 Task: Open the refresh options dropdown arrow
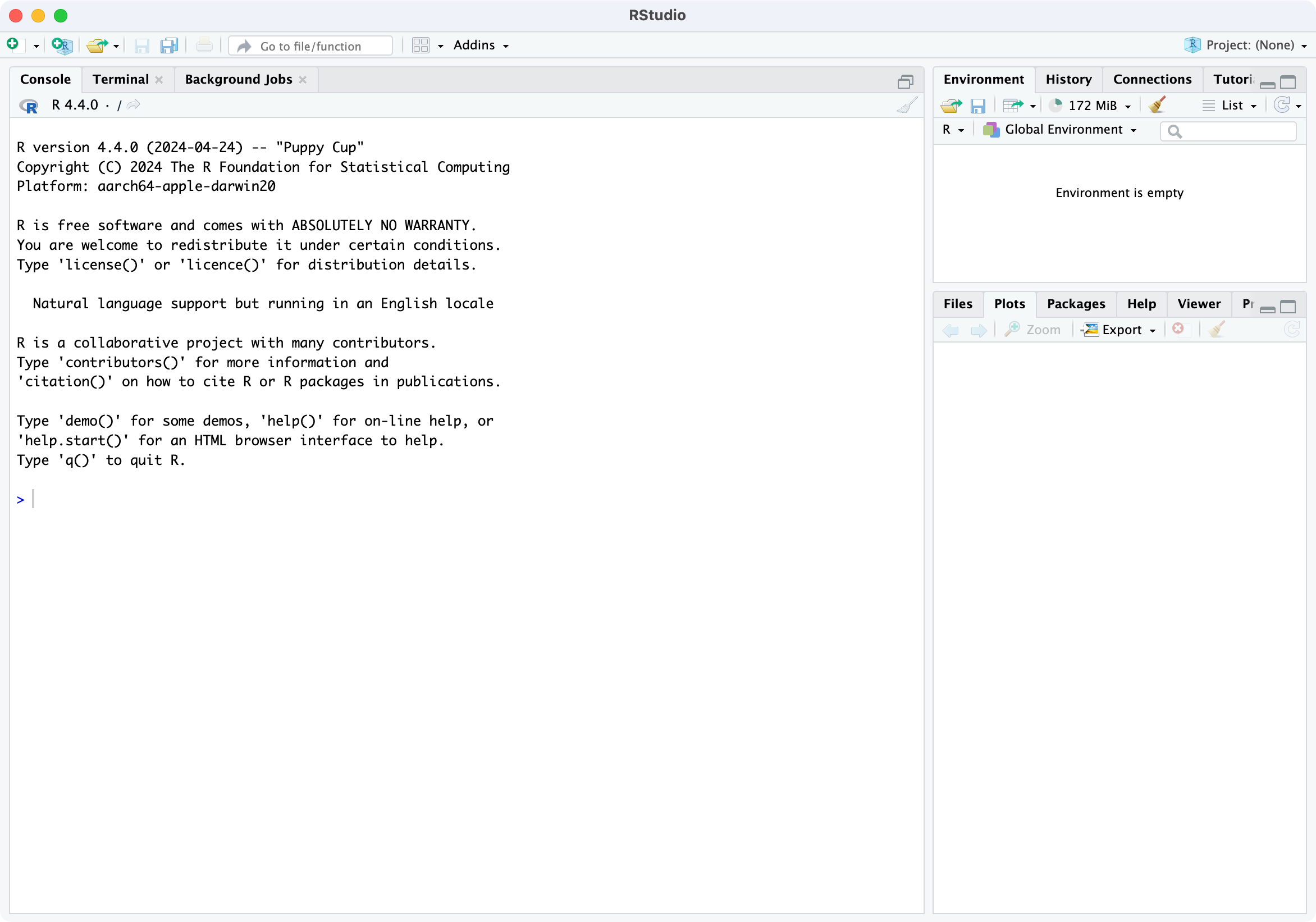coord(1299,106)
